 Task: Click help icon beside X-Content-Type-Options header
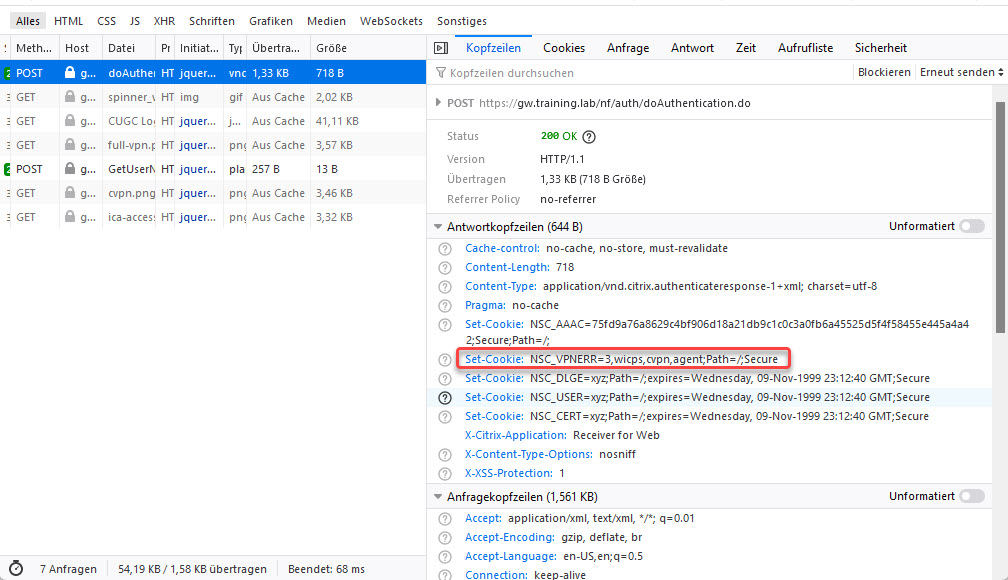click(445, 455)
